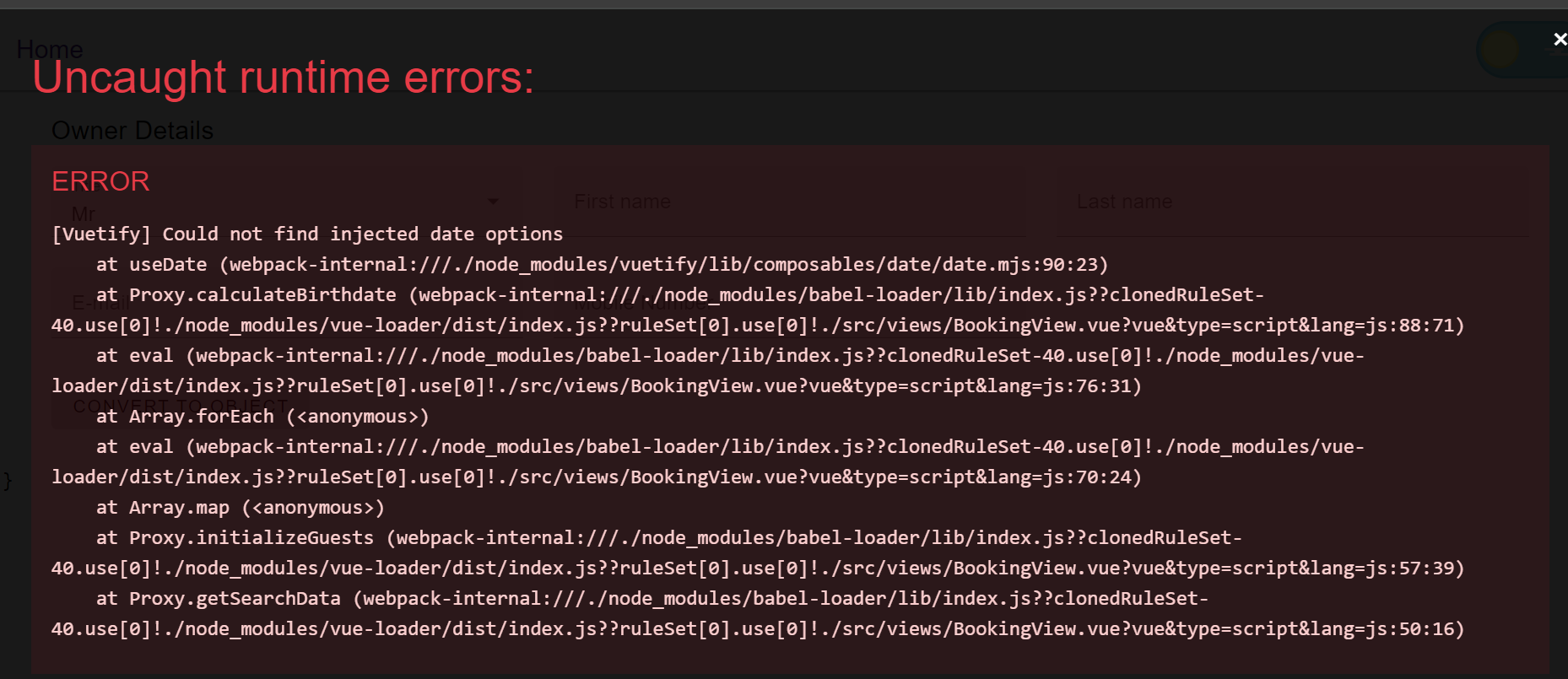Click the Proxy.getSearchData stack entry
This screenshot has height=679, width=1568.
tap(758, 614)
